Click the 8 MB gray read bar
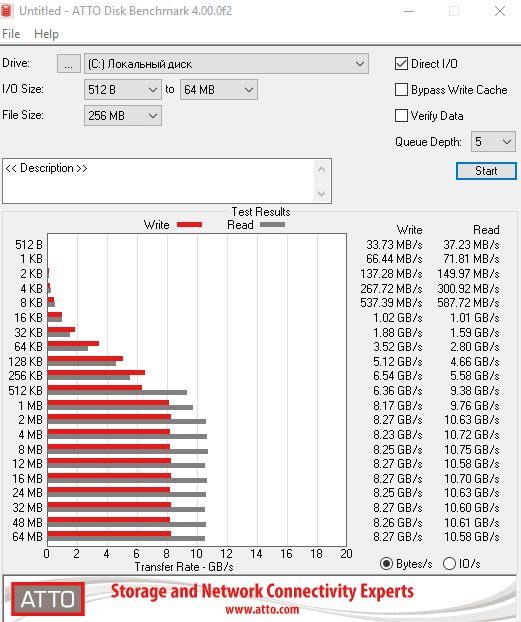Screen dimensions: 521x622 tap(127, 451)
